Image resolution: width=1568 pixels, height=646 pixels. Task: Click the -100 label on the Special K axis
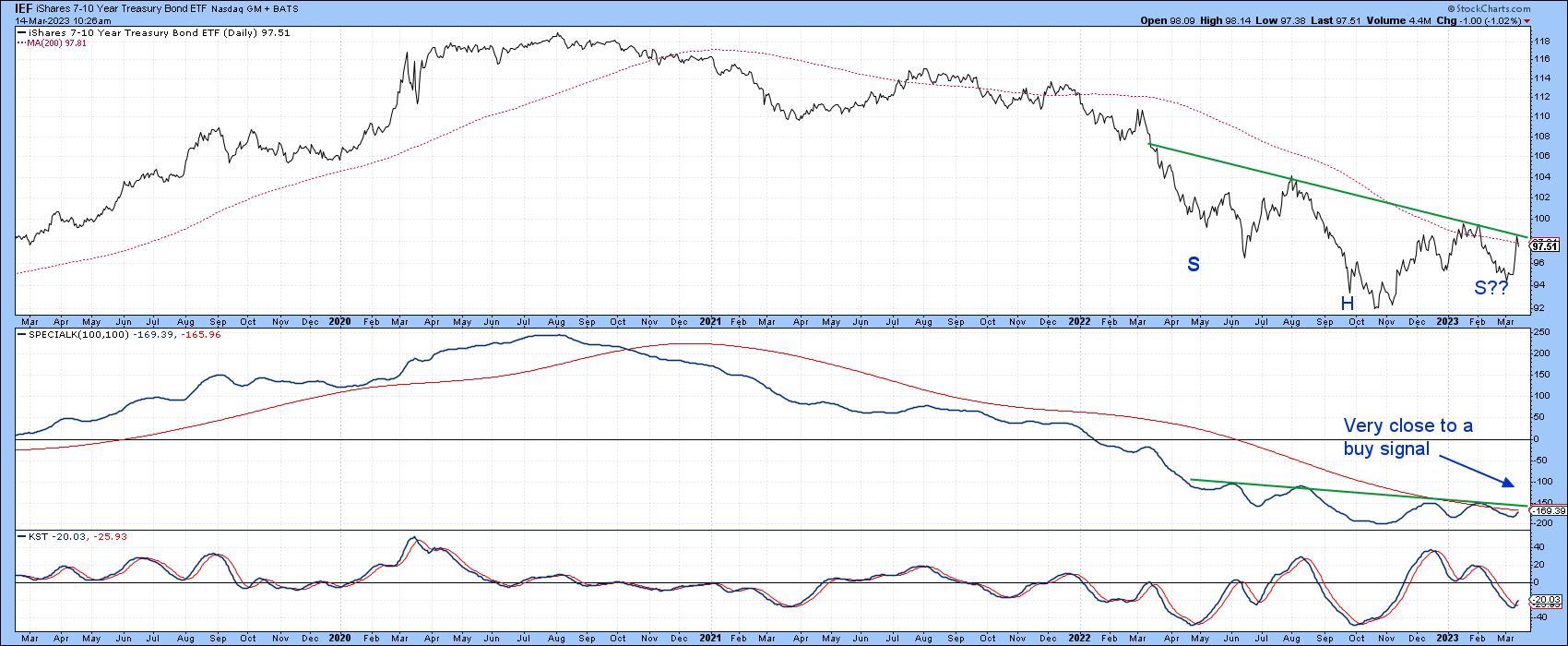point(1542,482)
